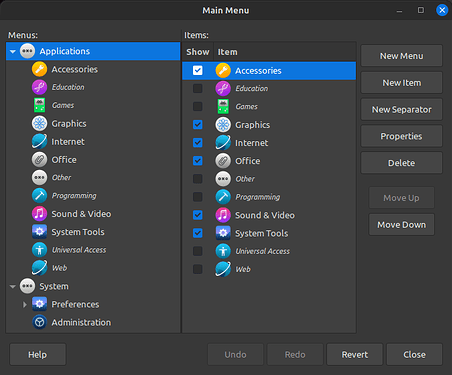Uncheck the Show checkbox for Internet

tap(198, 143)
